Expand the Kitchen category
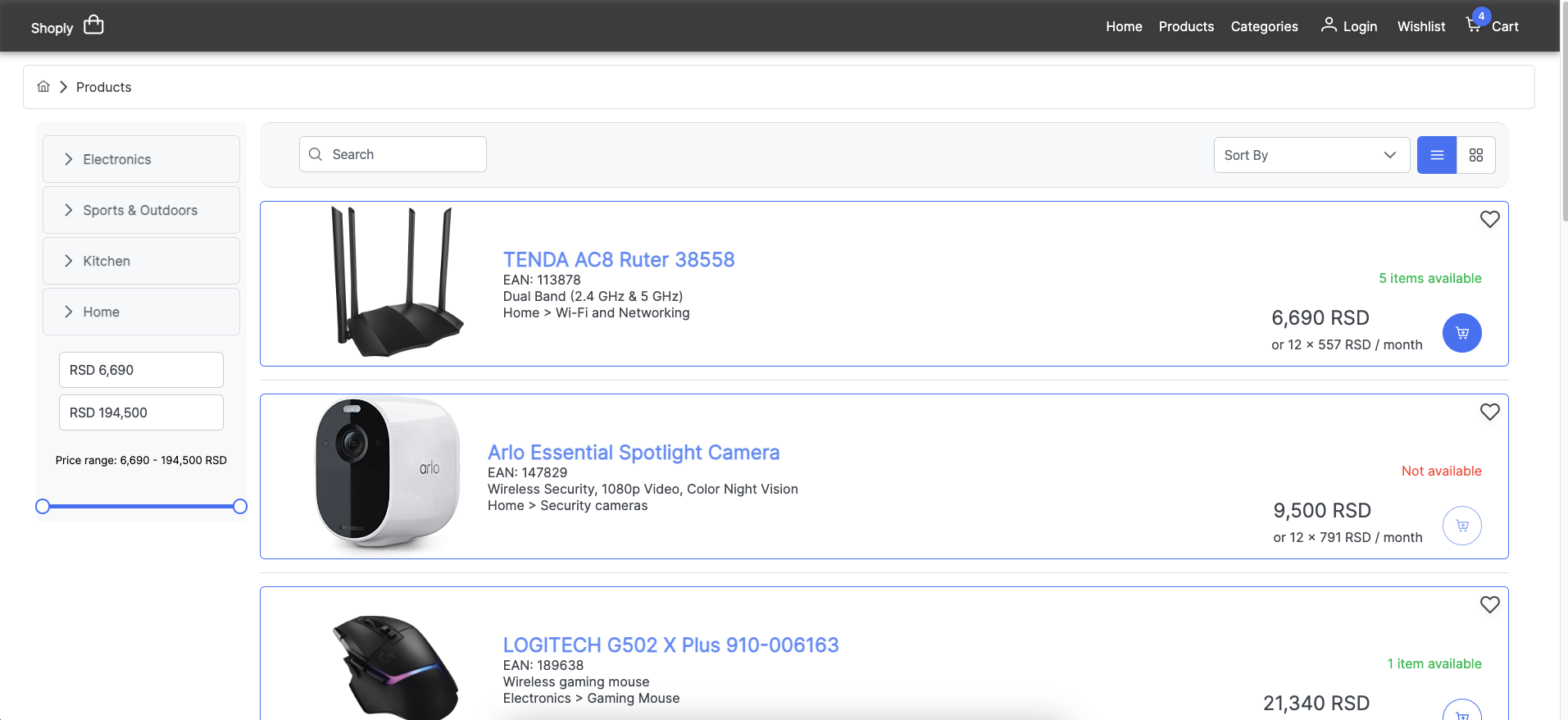This screenshot has height=720, width=1568. point(141,261)
